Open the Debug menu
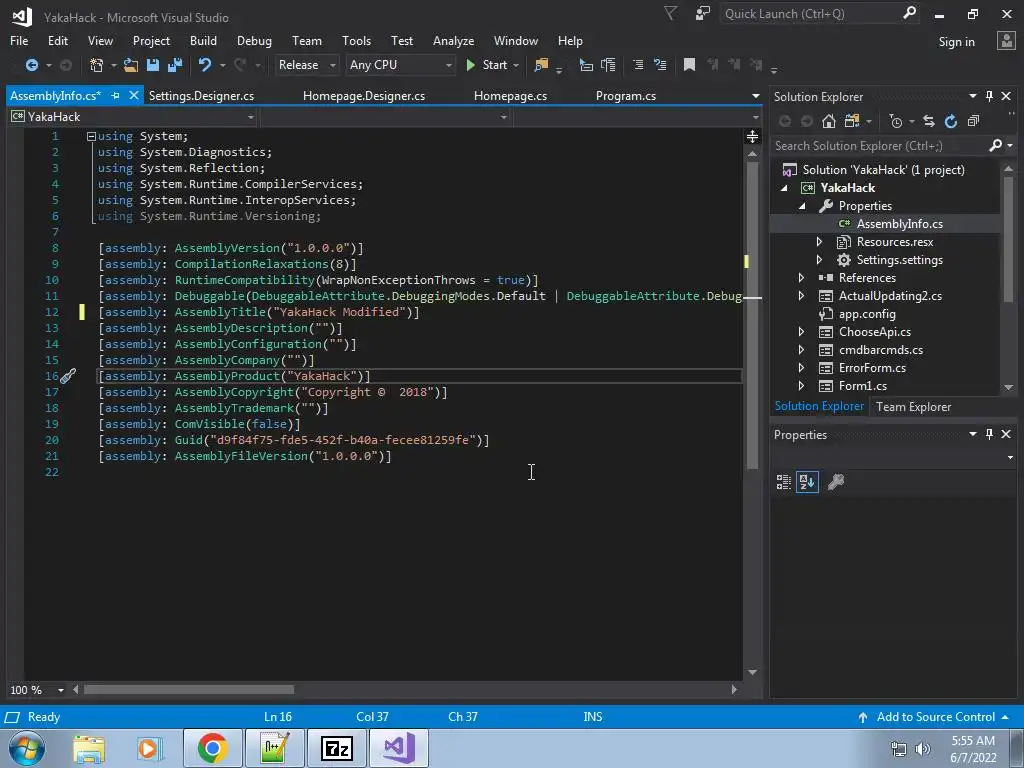1024x768 pixels. coord(254,40)
